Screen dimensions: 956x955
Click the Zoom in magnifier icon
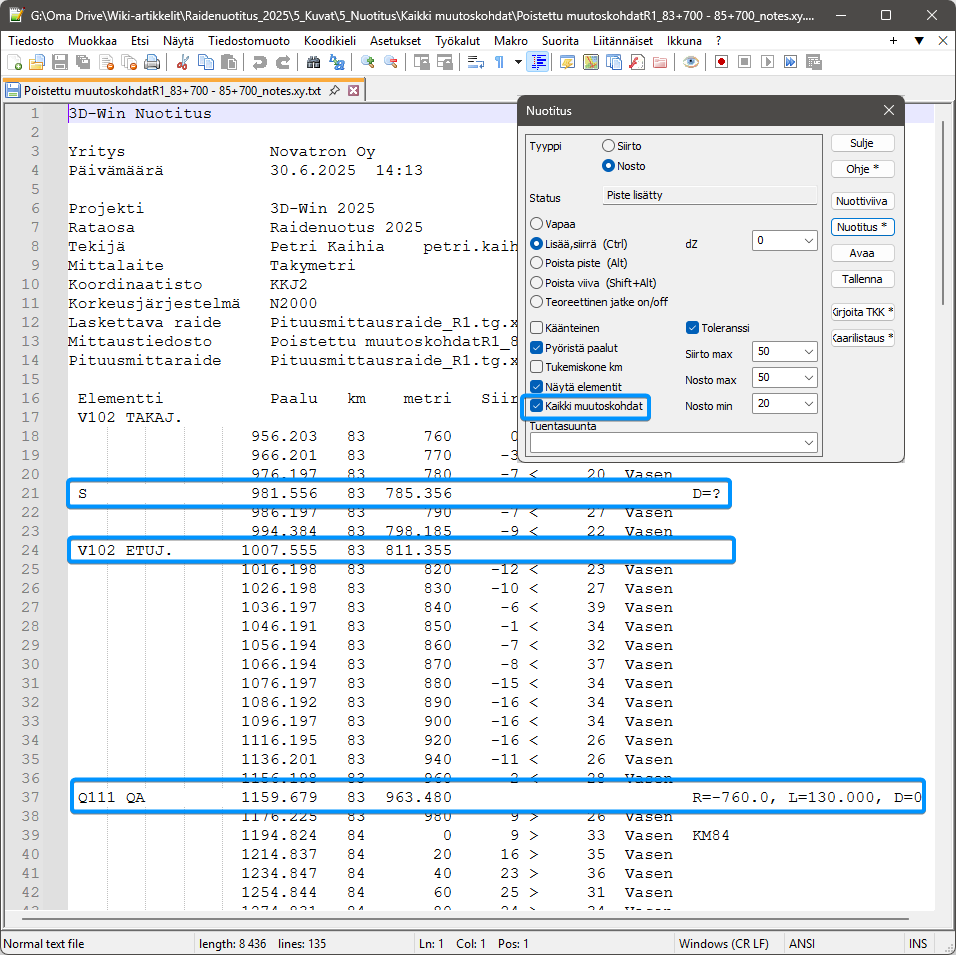coord(368,62)
